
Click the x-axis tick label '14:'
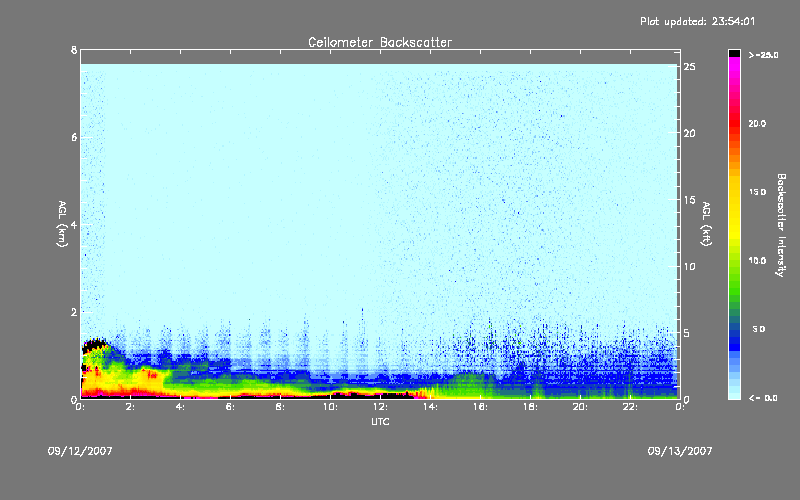430,407
